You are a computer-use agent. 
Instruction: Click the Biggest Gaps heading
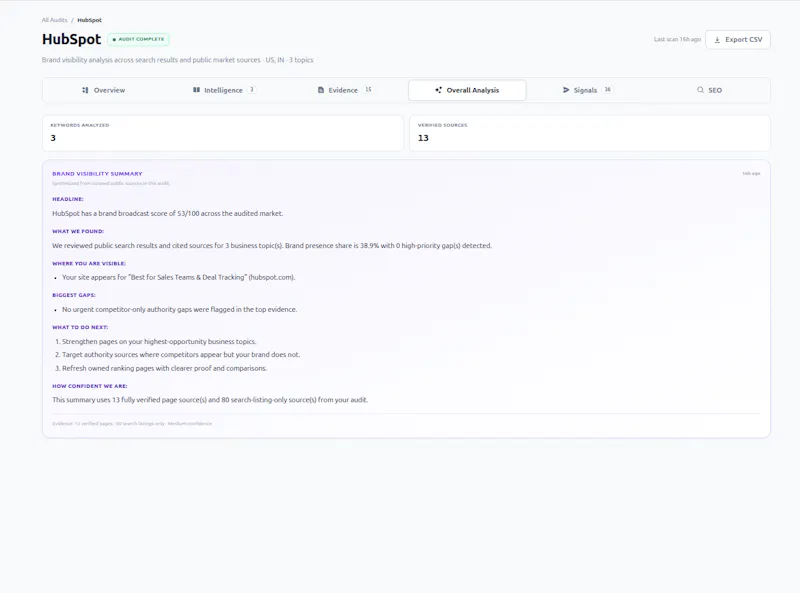tap(73, 295)
